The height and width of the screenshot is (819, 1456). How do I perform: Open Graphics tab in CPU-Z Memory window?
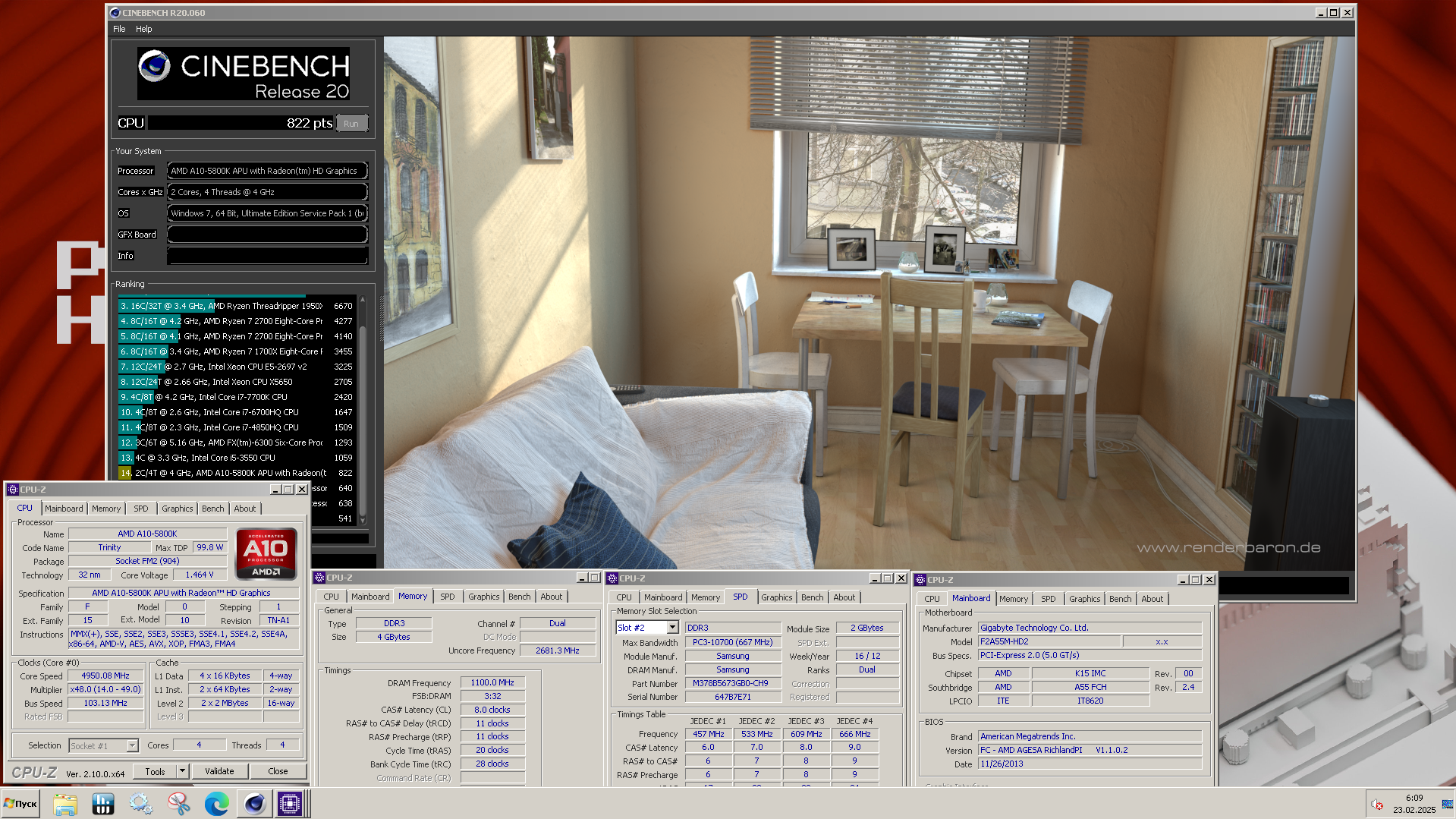click(x=484, y=597)
